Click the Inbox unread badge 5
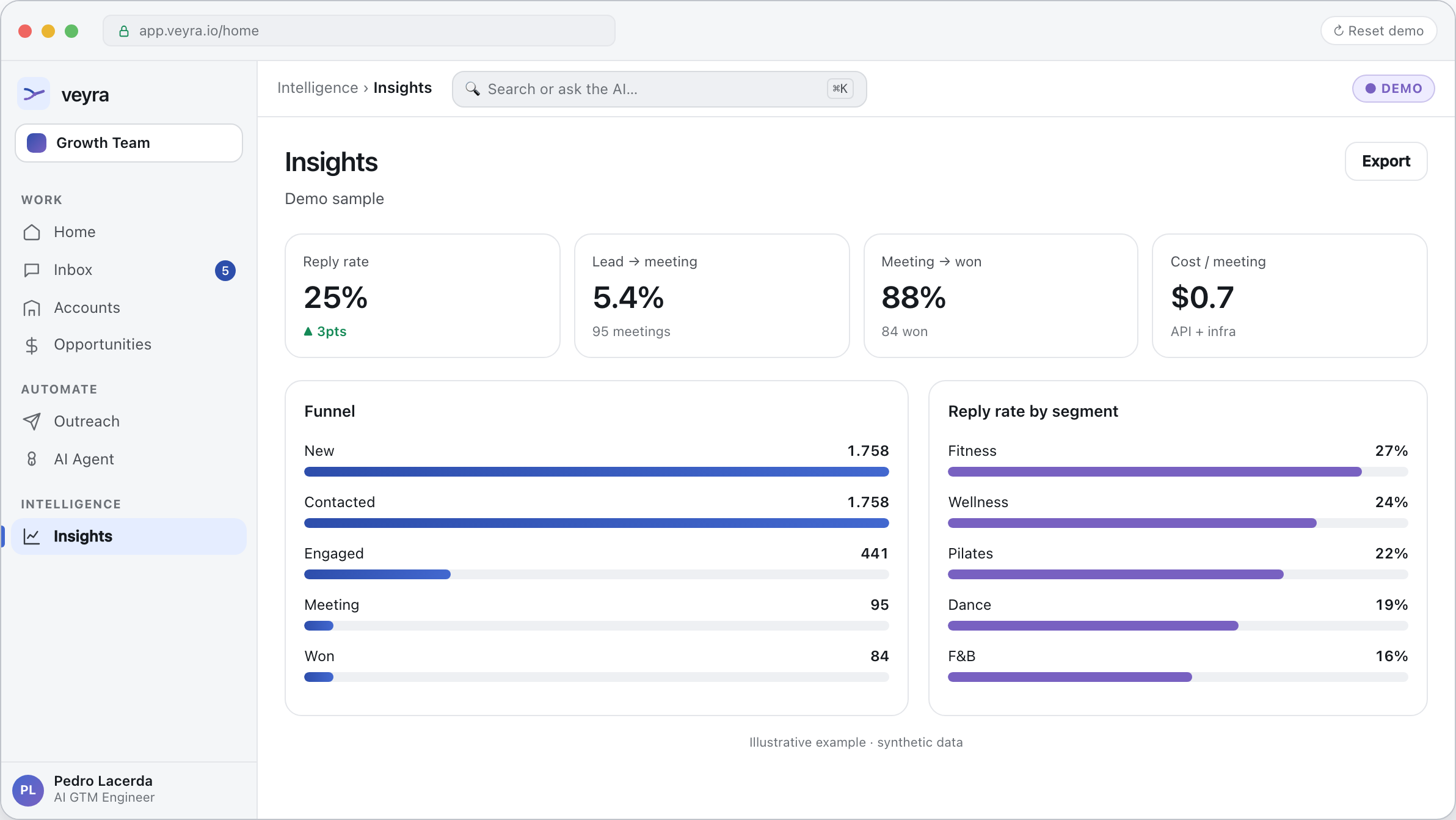The height and width of the screenshot is (820, 1456). point(225,271)
